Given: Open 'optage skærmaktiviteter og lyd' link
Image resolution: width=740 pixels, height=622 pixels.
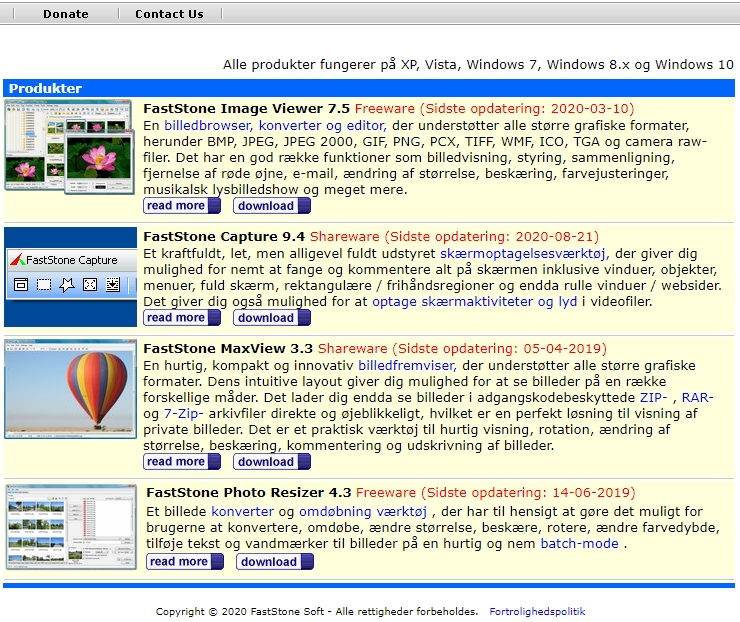Looking at the screenshot, I should 474,302.
